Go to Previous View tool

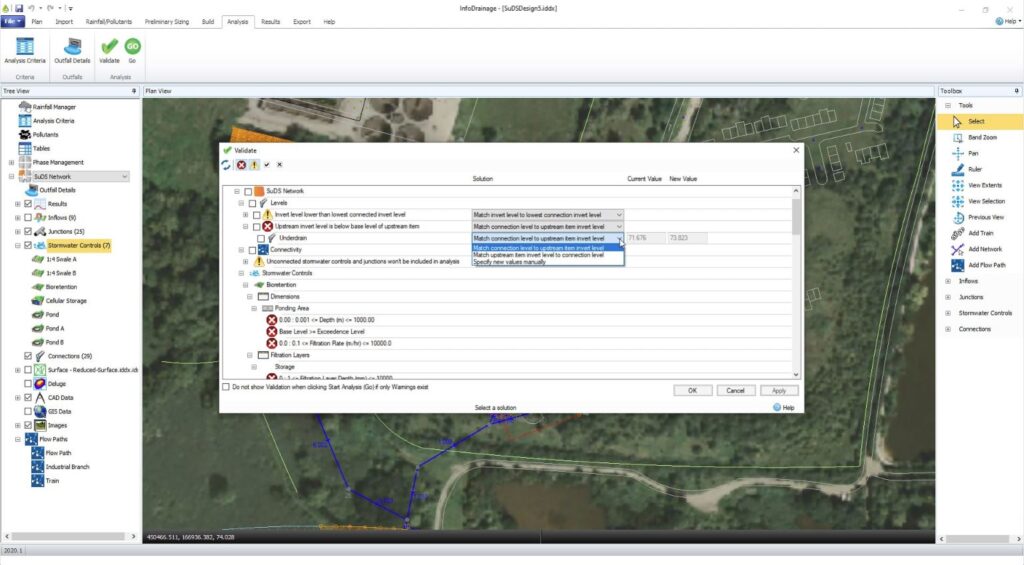(x=985, y=218)
